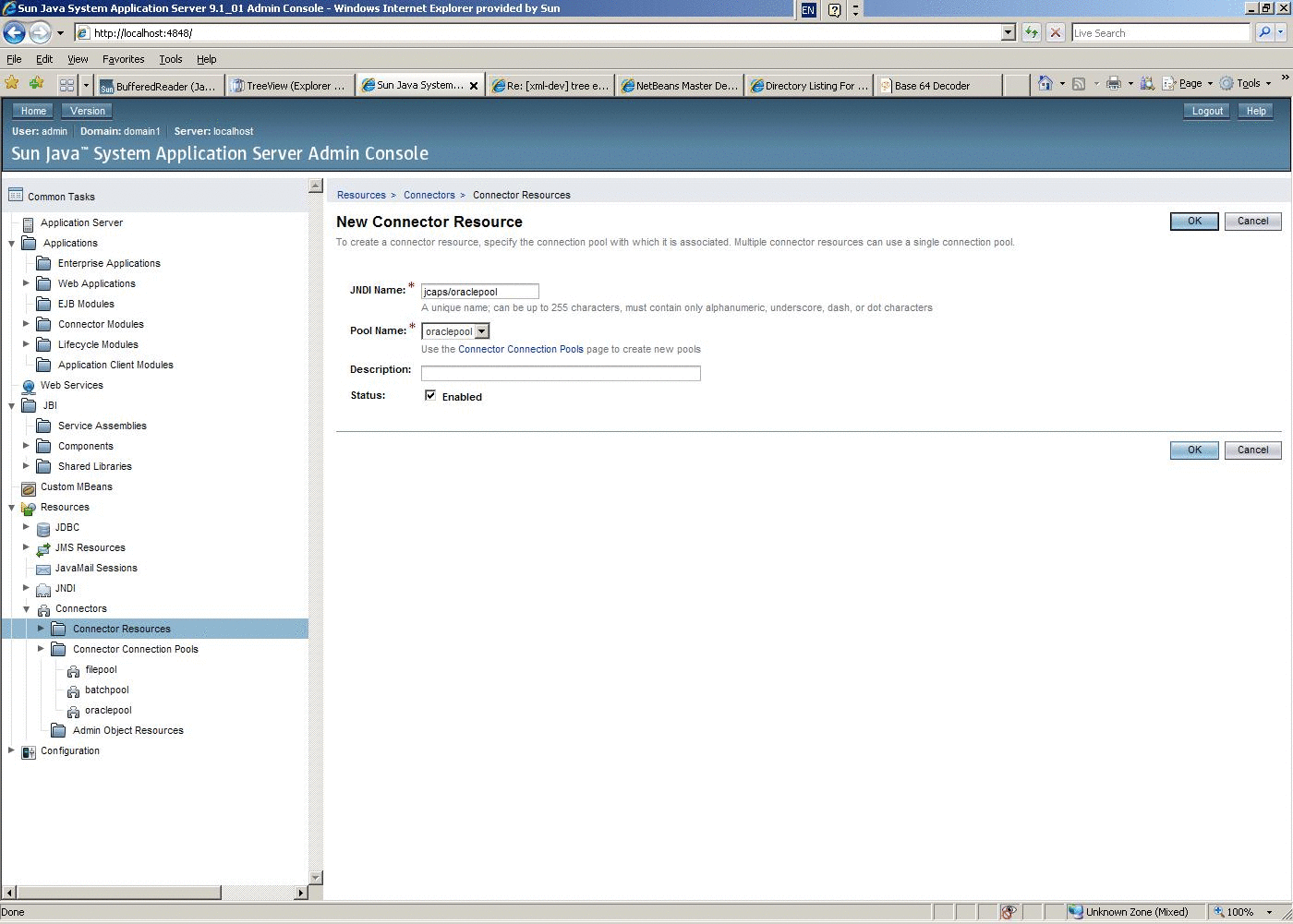Open the address bar history dropdown
The image size is (1293, 924).
(1008, 32)
